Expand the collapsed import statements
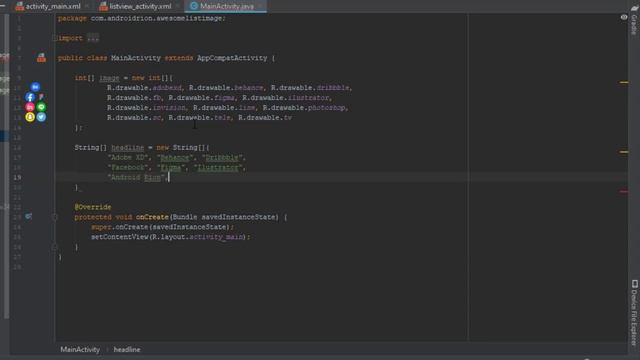Screen dimensions: 640x360 pyautogui.click(x=54, y=38)
